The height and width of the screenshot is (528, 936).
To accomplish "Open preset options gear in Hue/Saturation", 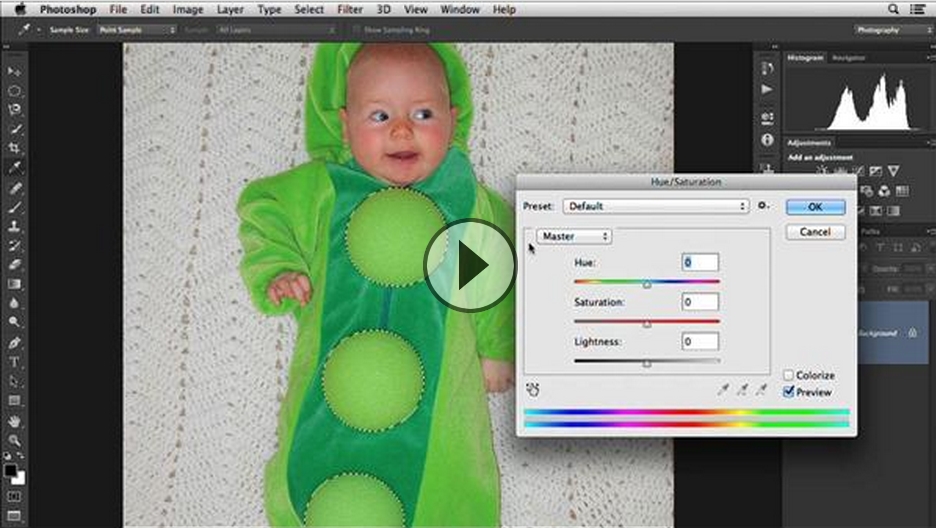I will (x=763, y=206).
